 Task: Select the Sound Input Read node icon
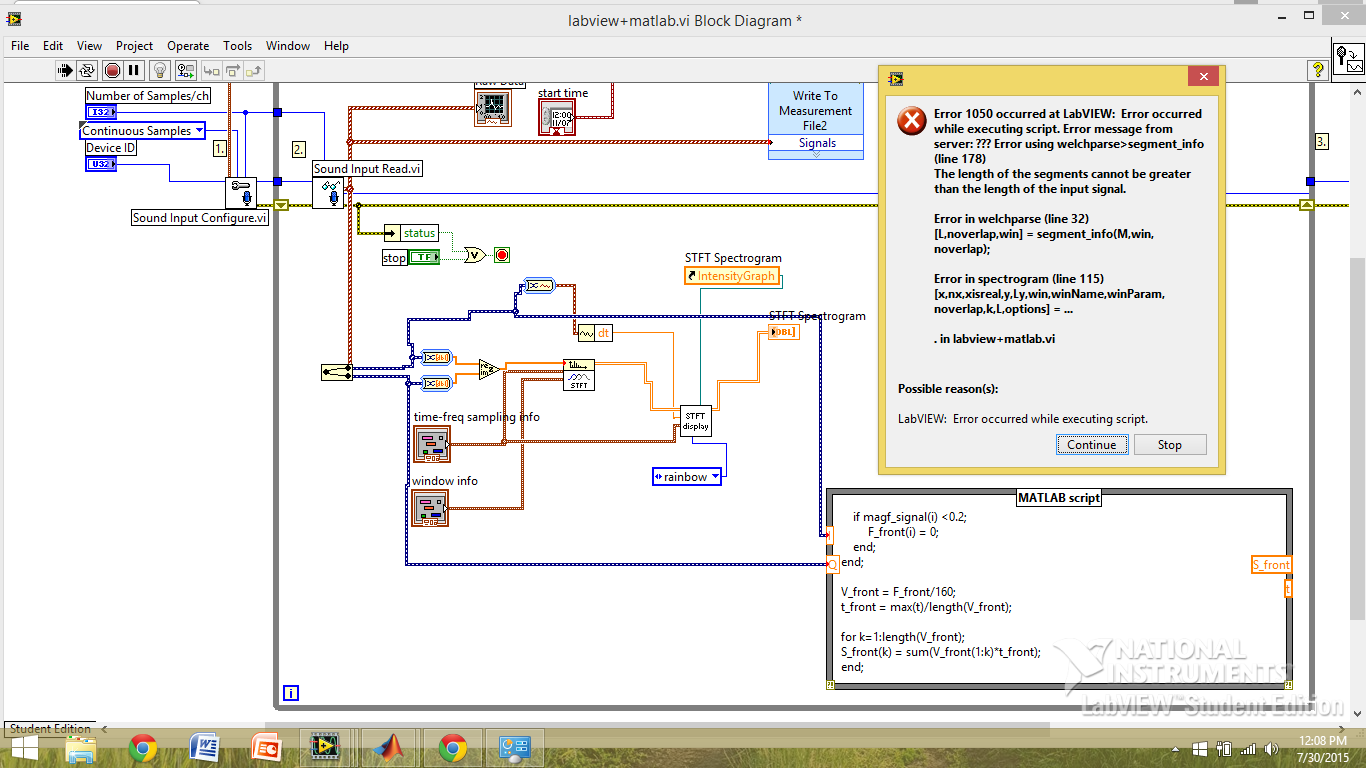(328, 193)
